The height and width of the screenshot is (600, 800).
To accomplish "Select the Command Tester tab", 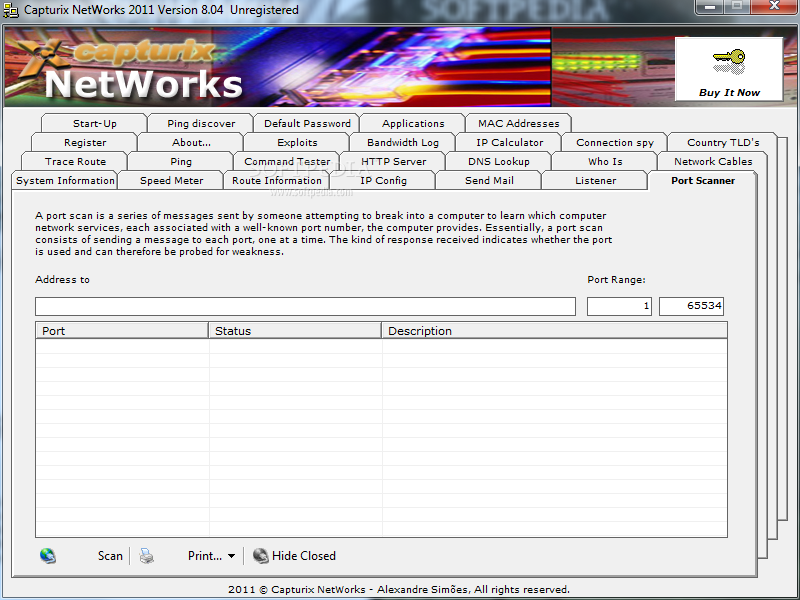I will (287, 161).
